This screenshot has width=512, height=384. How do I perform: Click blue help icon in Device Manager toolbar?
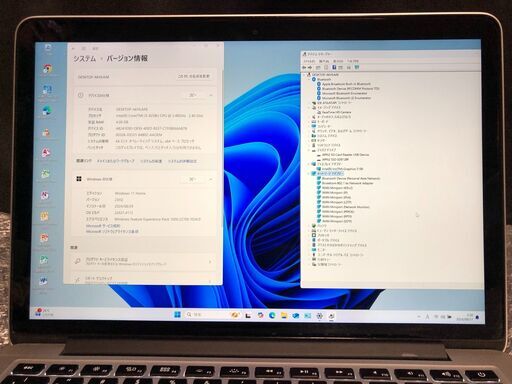334,67
